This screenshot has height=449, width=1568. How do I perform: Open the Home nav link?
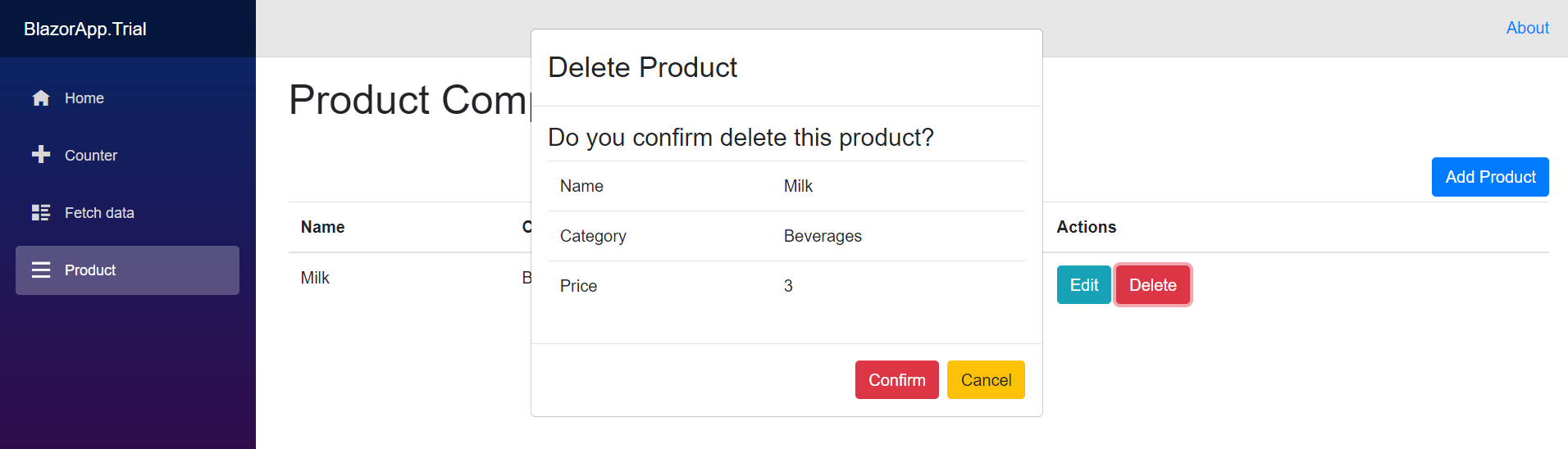(x=84, y=98)
